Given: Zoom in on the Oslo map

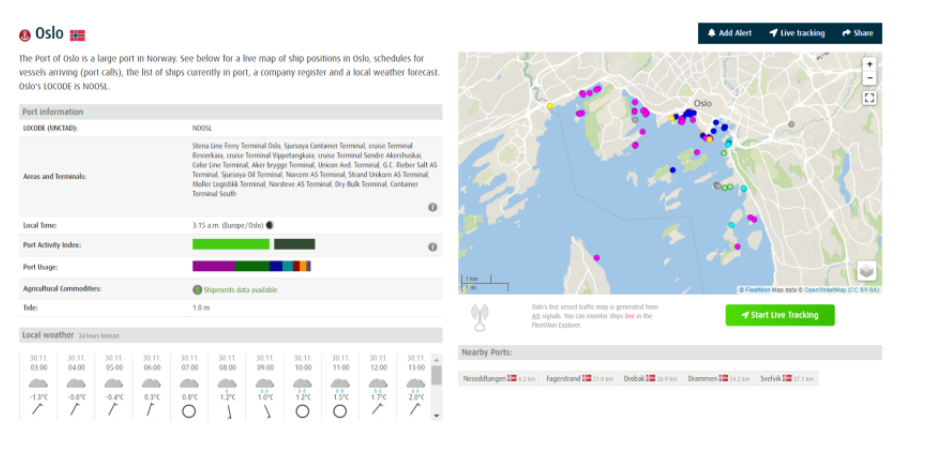Looking at the screenshot, I should point(870,64).
